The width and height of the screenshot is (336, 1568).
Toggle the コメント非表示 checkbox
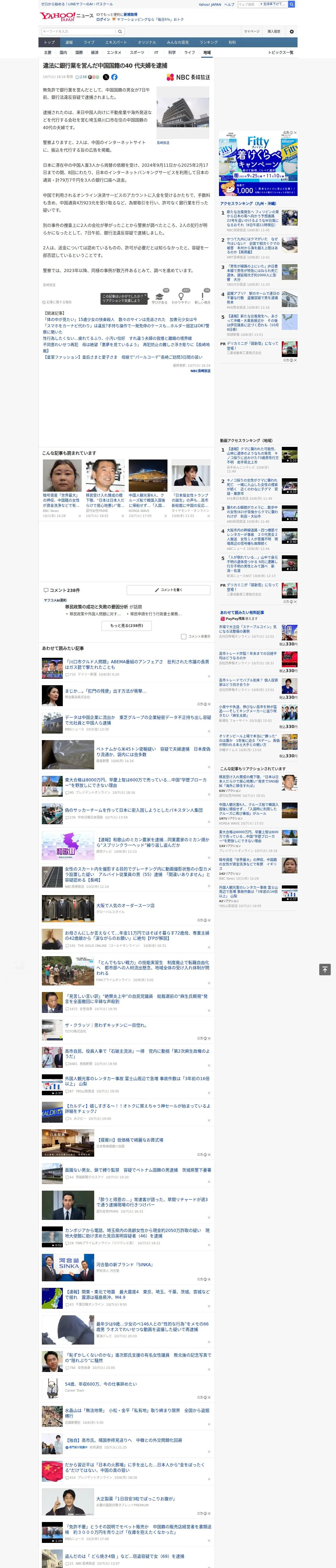click(x=183, y=636)
